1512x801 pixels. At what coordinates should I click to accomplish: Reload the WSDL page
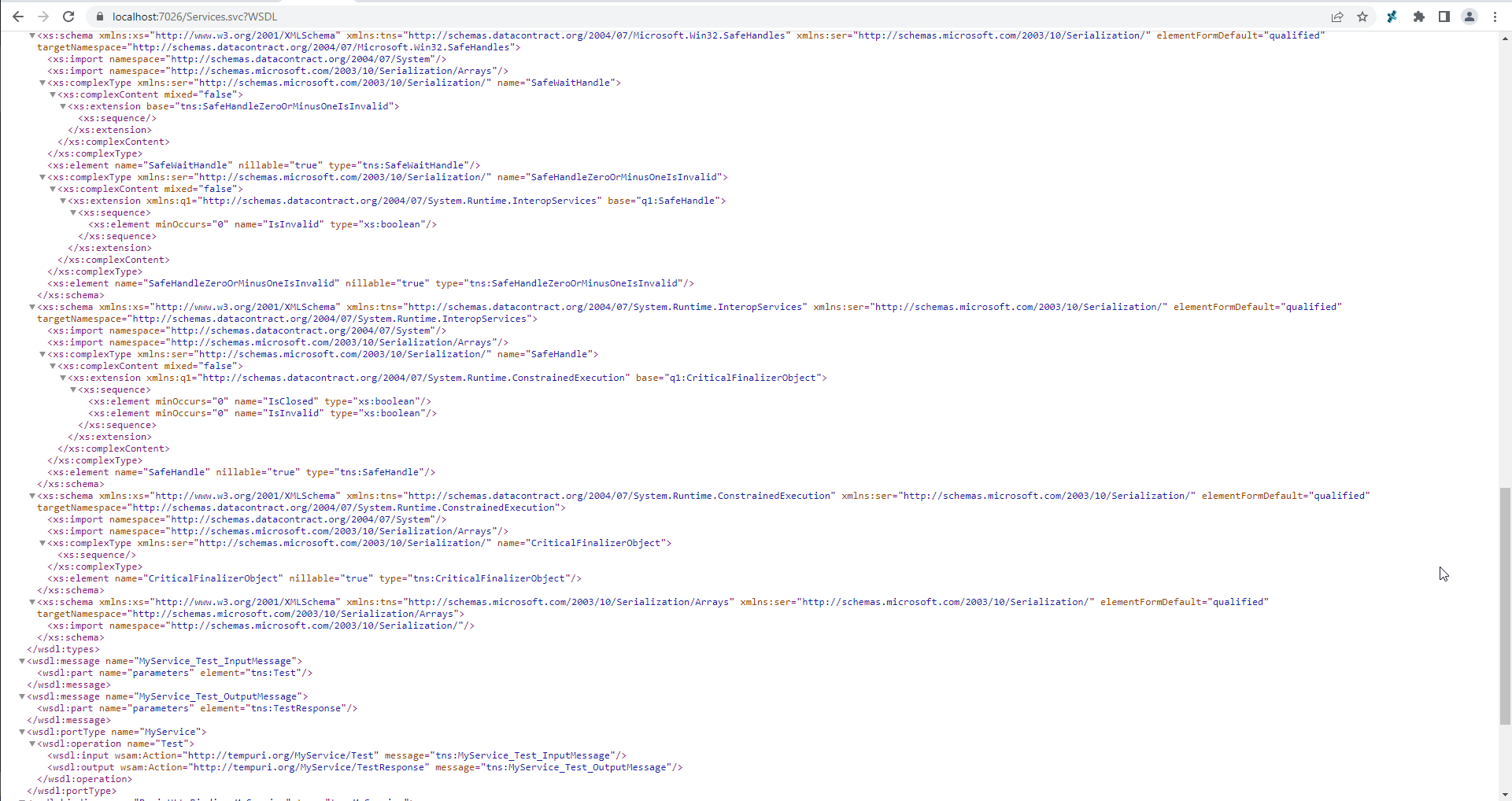coord(68,17)
